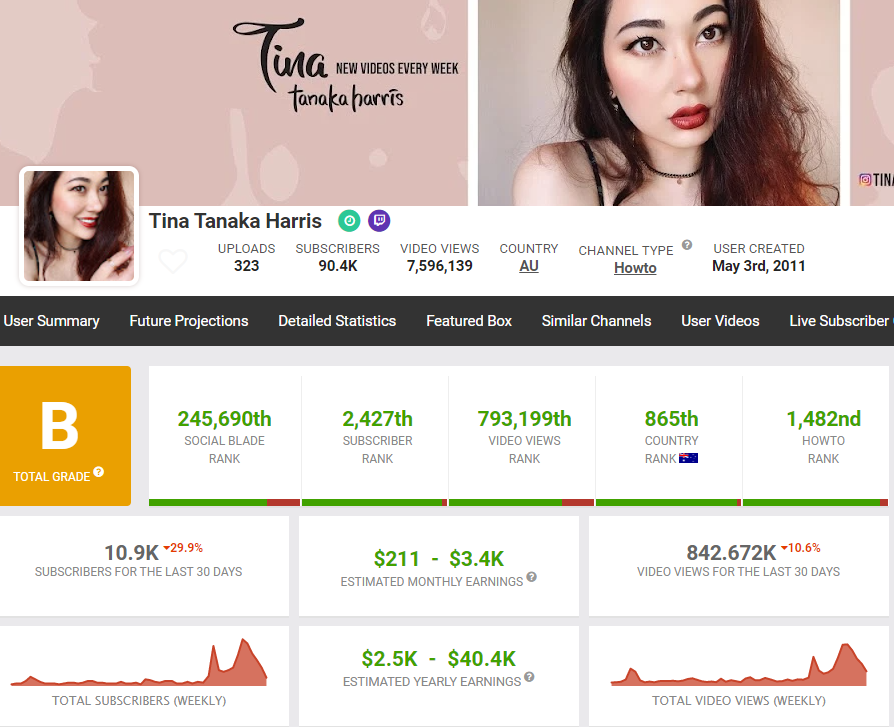The image size is (894, 727).
Task: Click the Australian flag icon in Country Rank
Action: pyautogui.click(x=688, y=458)
